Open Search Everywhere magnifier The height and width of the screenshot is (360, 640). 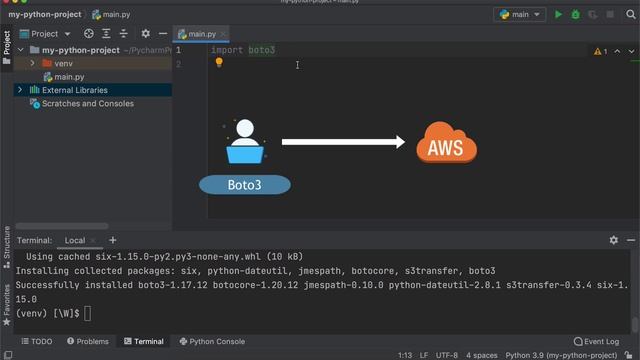(x=631, y=15)
